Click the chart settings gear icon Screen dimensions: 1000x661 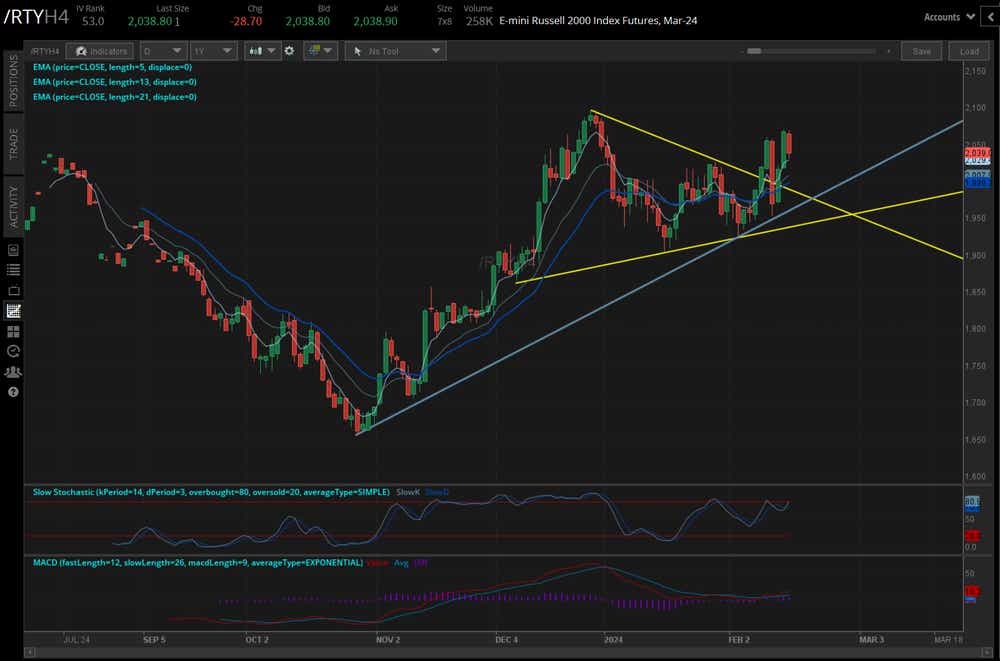[x=289, y=51]
